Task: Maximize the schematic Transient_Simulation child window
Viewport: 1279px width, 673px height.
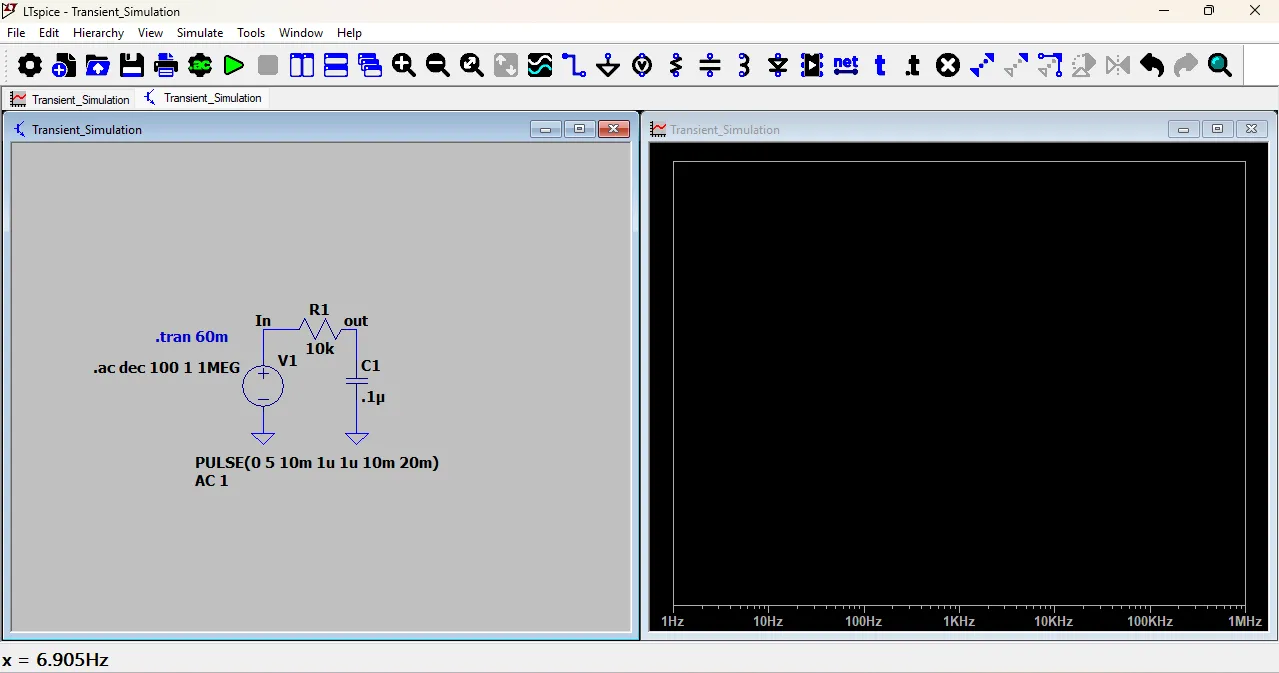Action: coord(579,129)
